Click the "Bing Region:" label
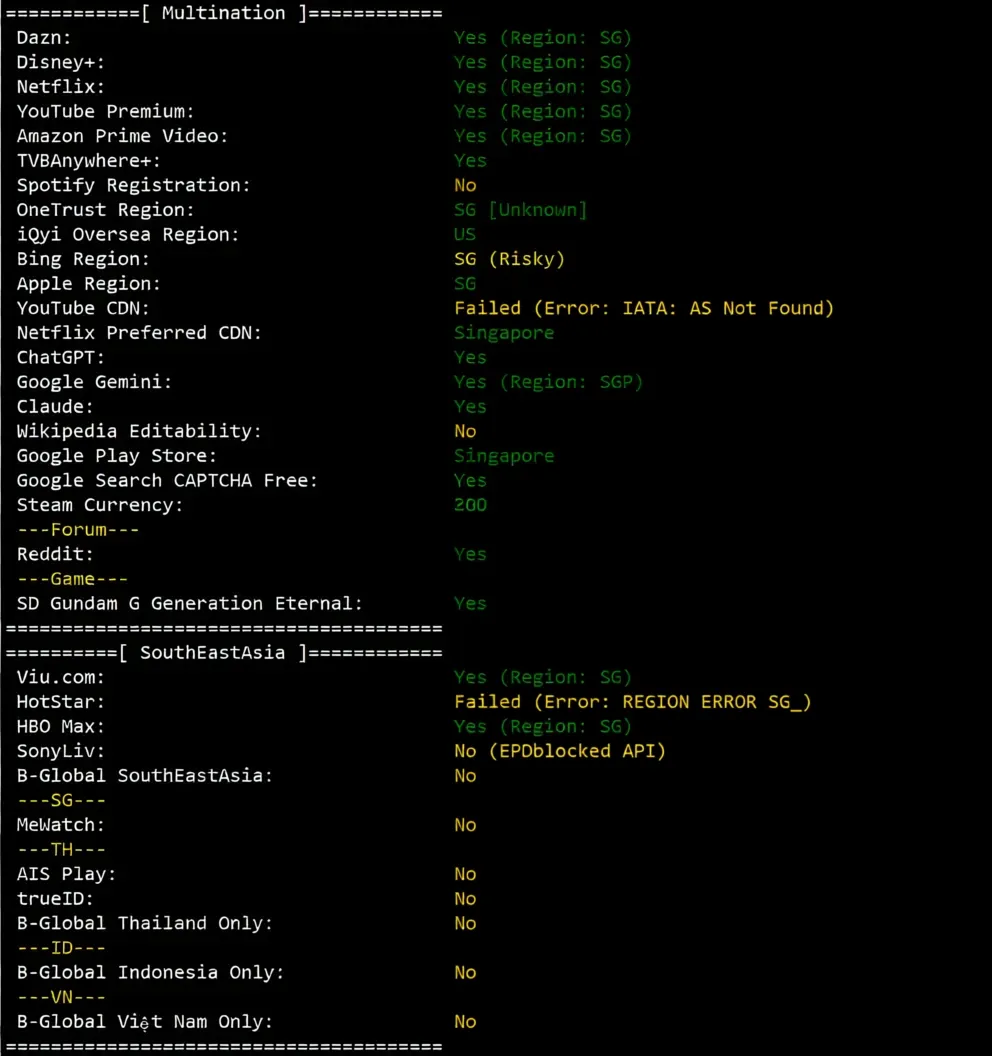 pyautogui.click(x=83, y=259)
